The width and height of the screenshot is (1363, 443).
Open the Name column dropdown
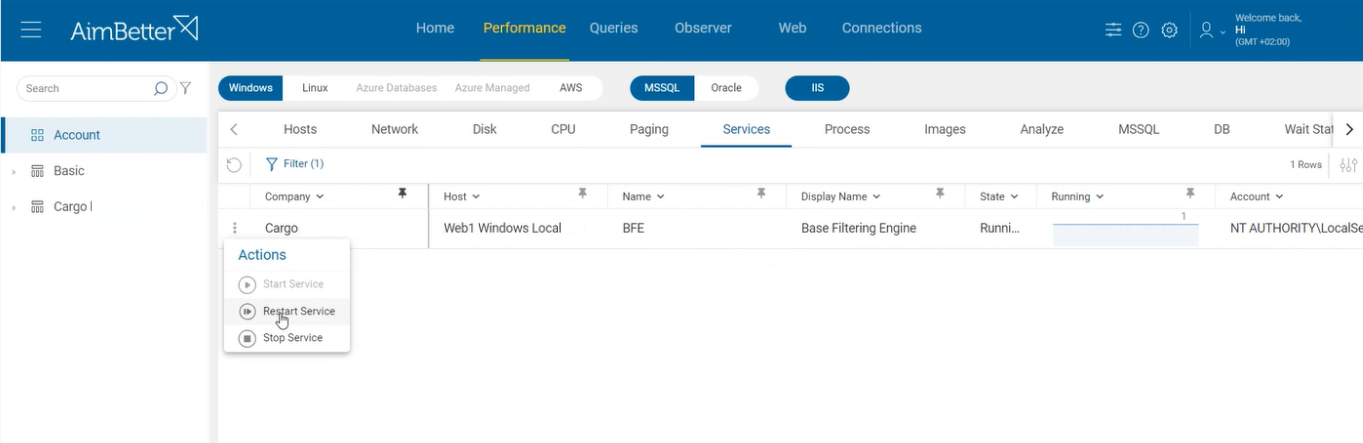[660, 197]
